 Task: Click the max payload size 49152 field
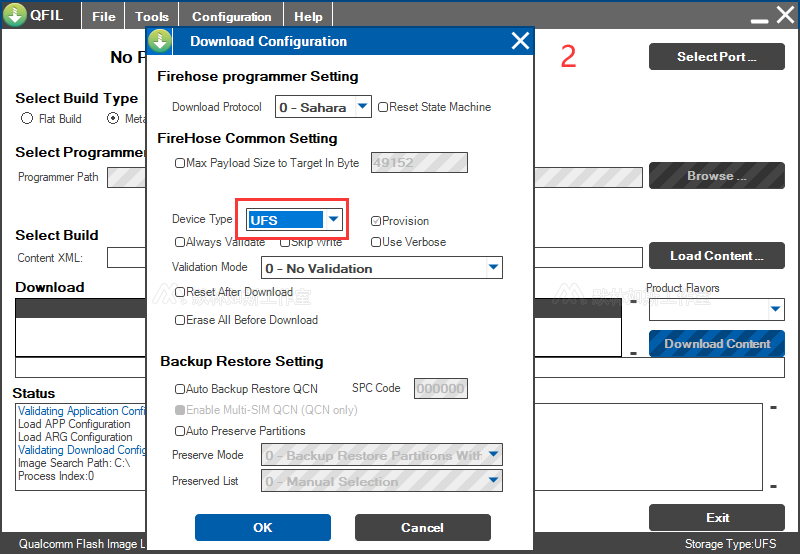419,163
